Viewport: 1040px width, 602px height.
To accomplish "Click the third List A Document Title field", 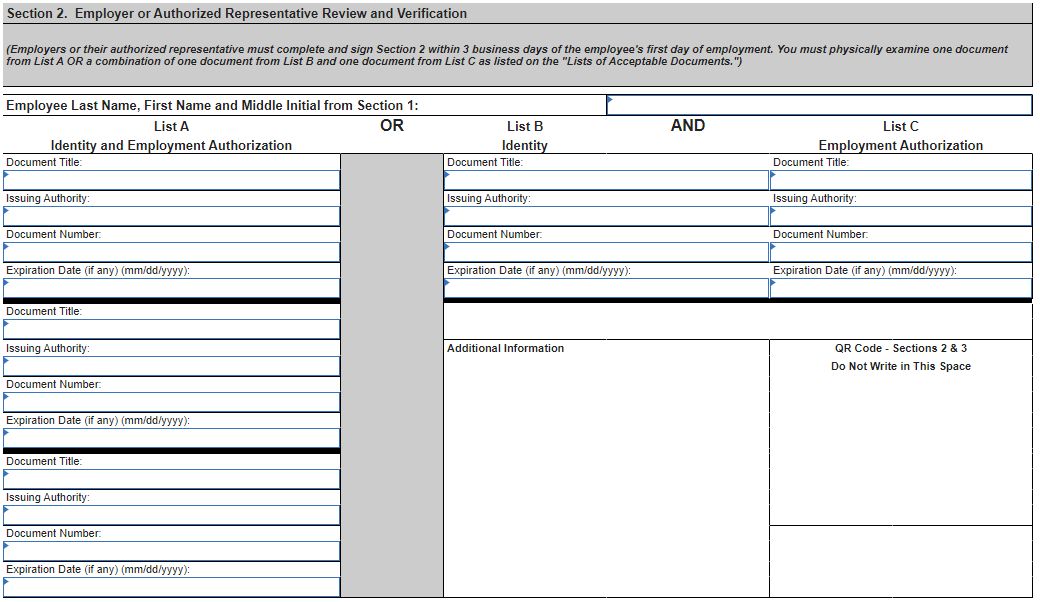I will click(170, 479).
